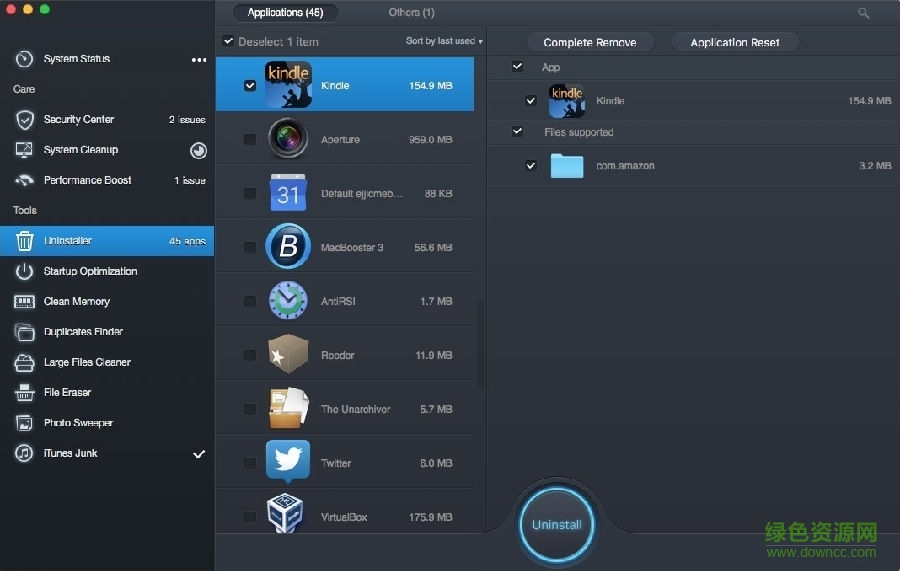The width and height of the screenshot is (900, 571).
Task: Click the '2 issues' Security Center label
Action: [x=187, y=119]
